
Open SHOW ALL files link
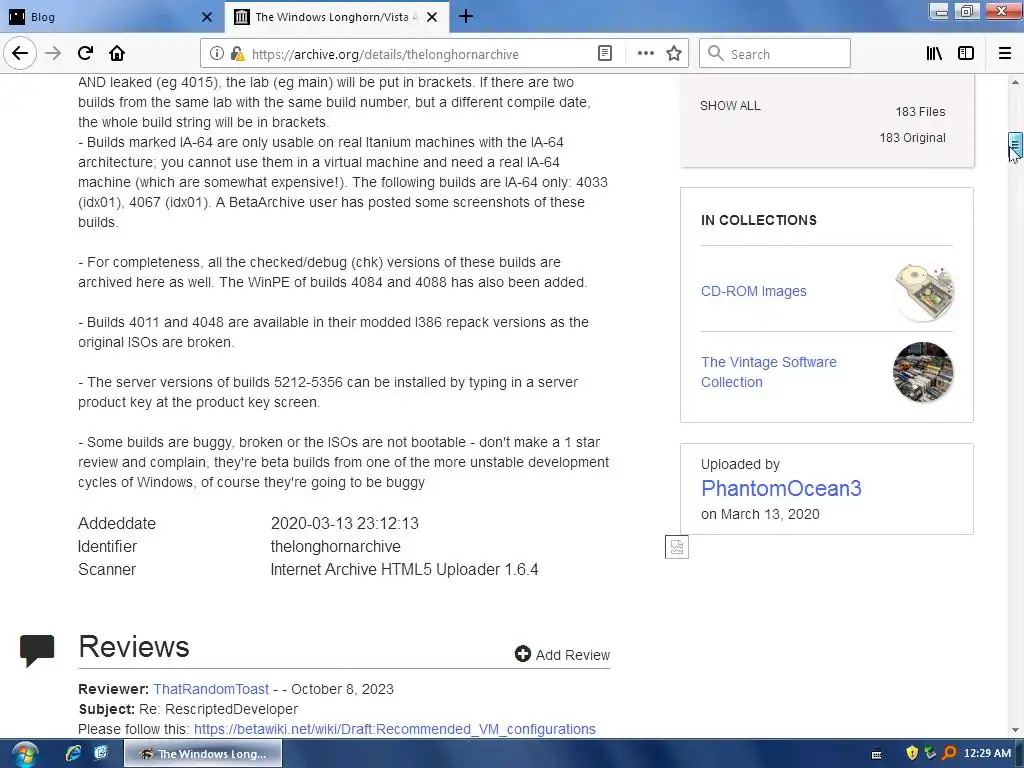tap(730, 106)
